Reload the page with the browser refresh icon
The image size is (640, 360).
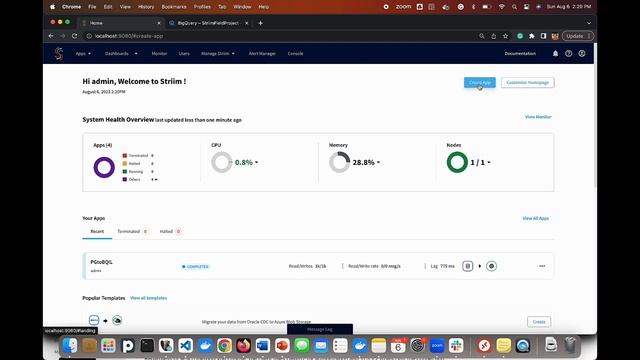tap(74, 36)
